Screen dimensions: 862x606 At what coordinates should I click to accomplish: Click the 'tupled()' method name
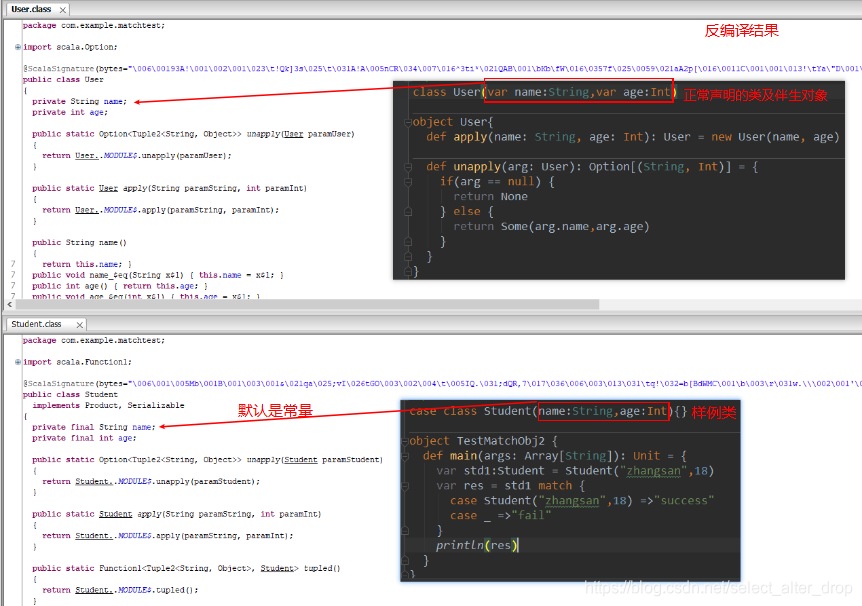(x=322, y=569)
